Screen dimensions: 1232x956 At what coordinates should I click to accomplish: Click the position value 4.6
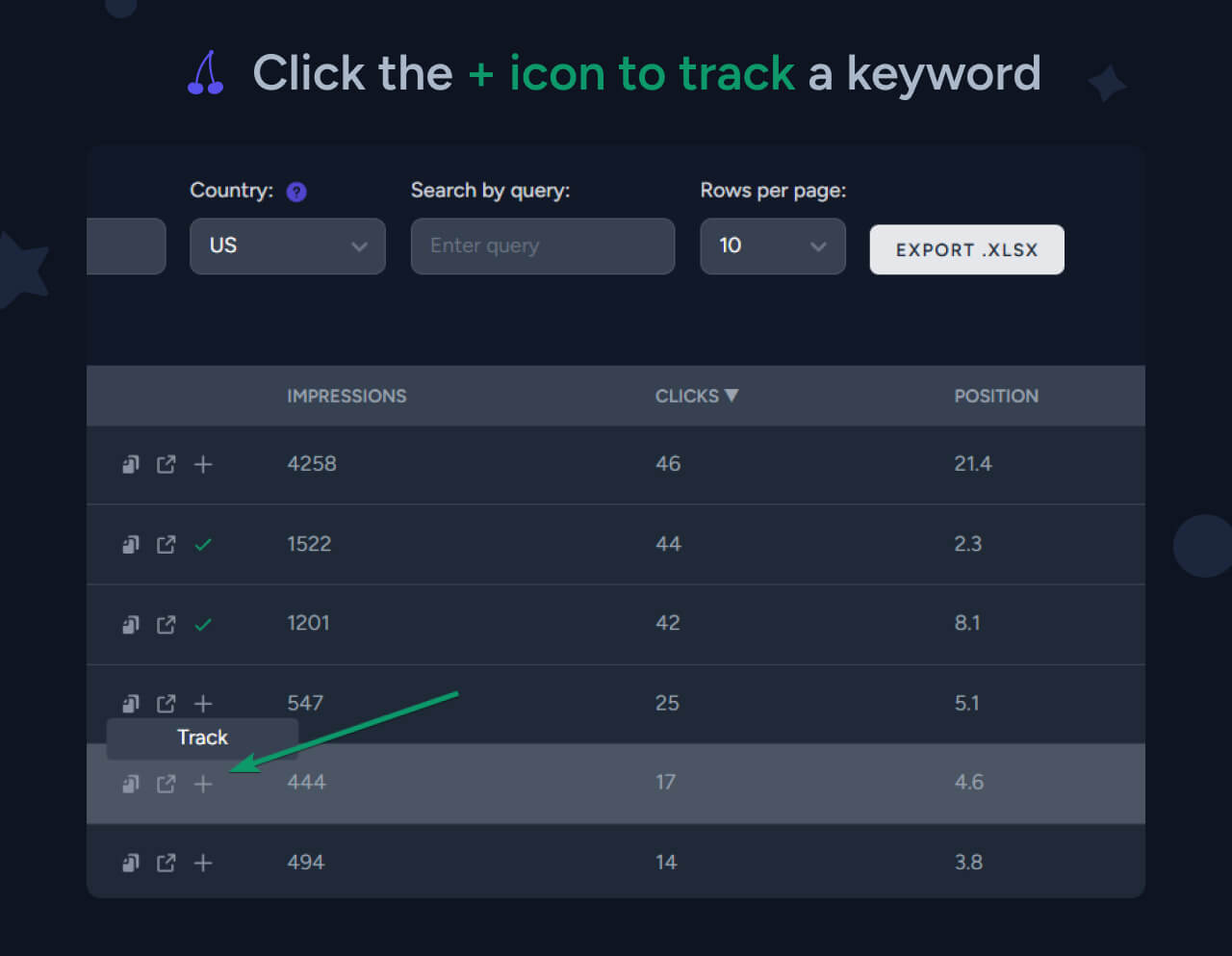[x=969, y=782]
